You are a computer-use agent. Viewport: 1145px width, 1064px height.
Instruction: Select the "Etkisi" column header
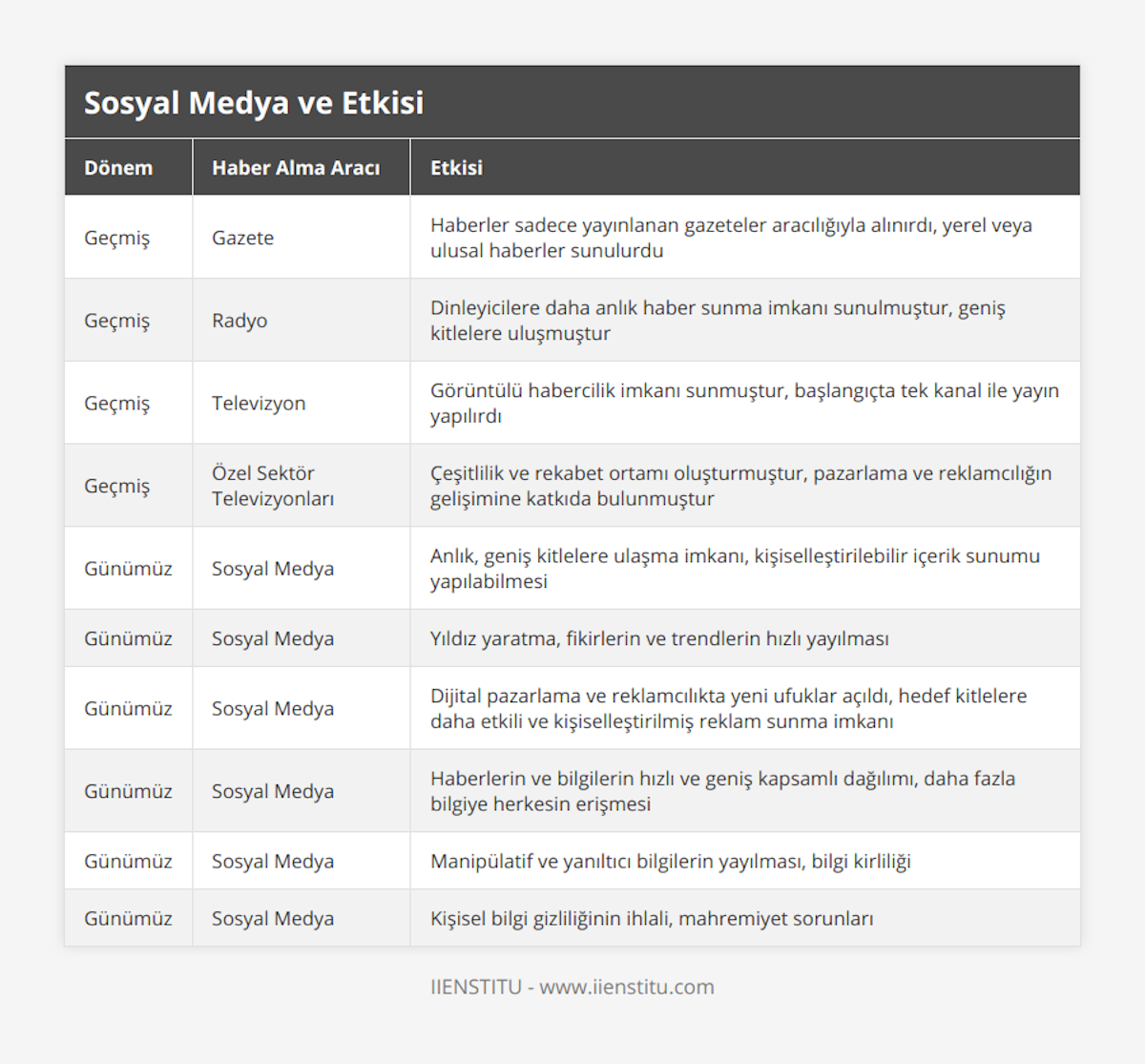(x=456, y=168)
